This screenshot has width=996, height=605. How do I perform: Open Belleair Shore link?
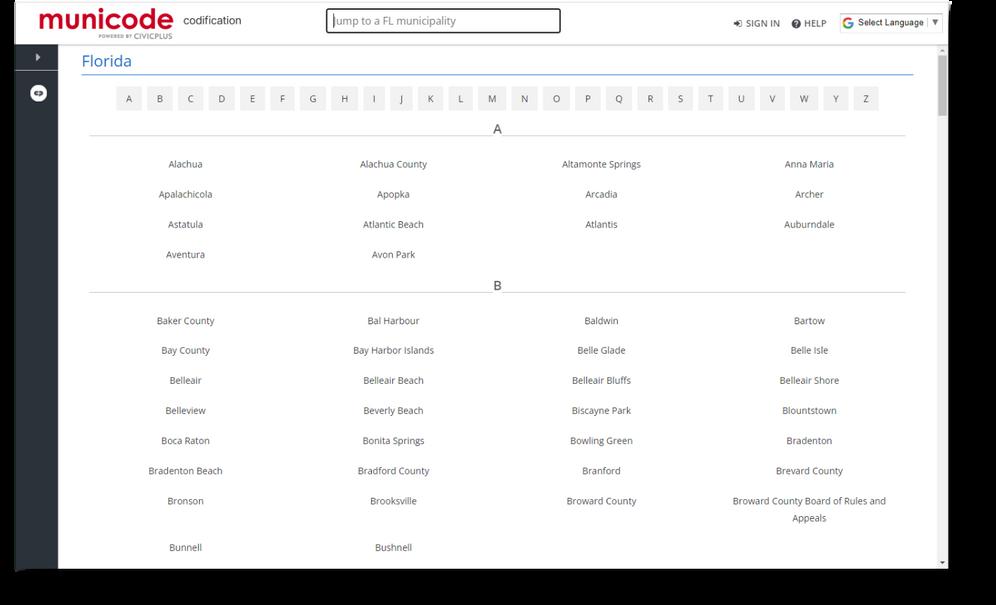pyautogui.click(x=809, y=381)
